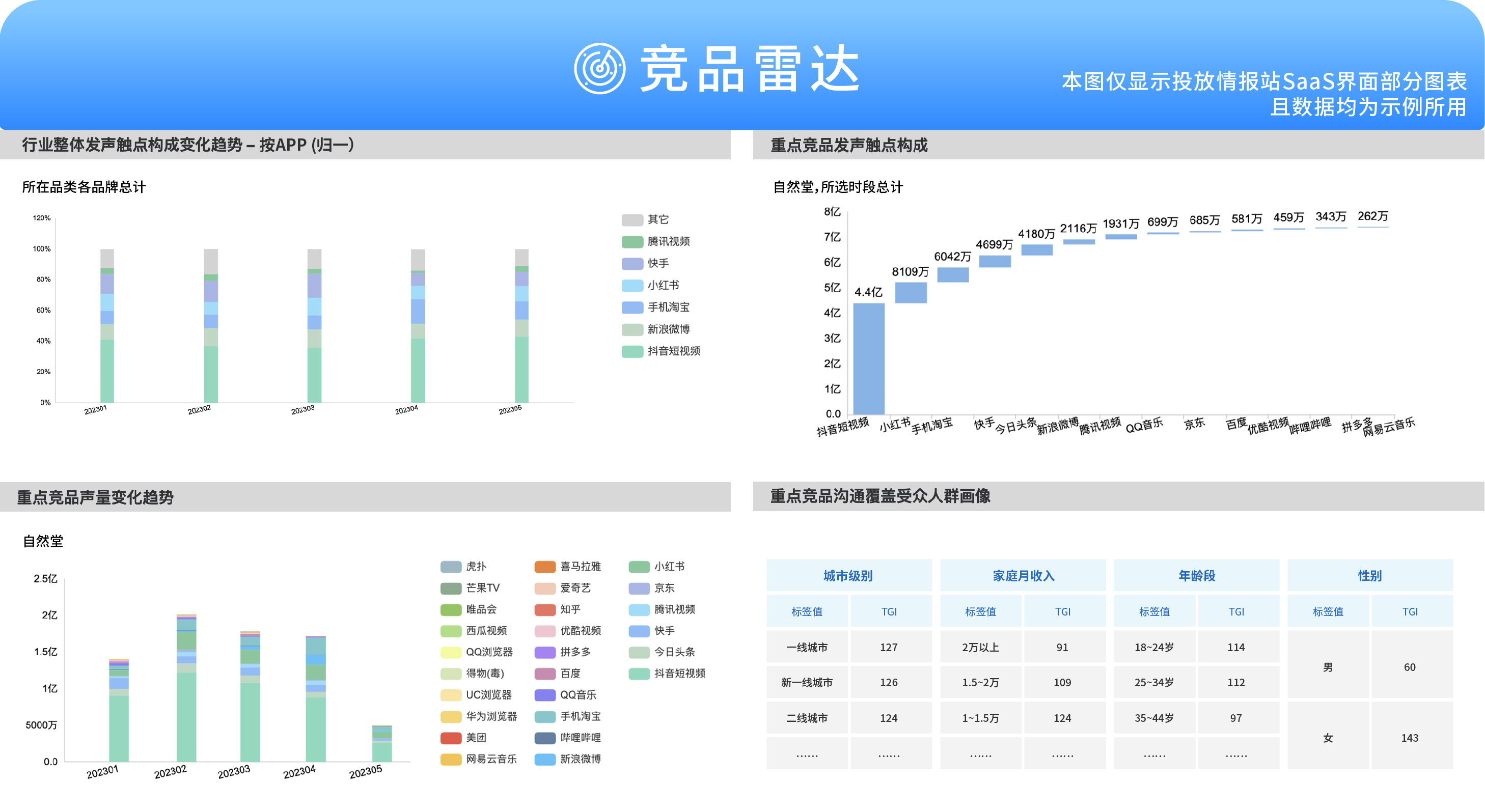Click the 1.5~2万 income cell
Image resolution: width=1485 pixels, height=812 pixels.
pos(981,682)
